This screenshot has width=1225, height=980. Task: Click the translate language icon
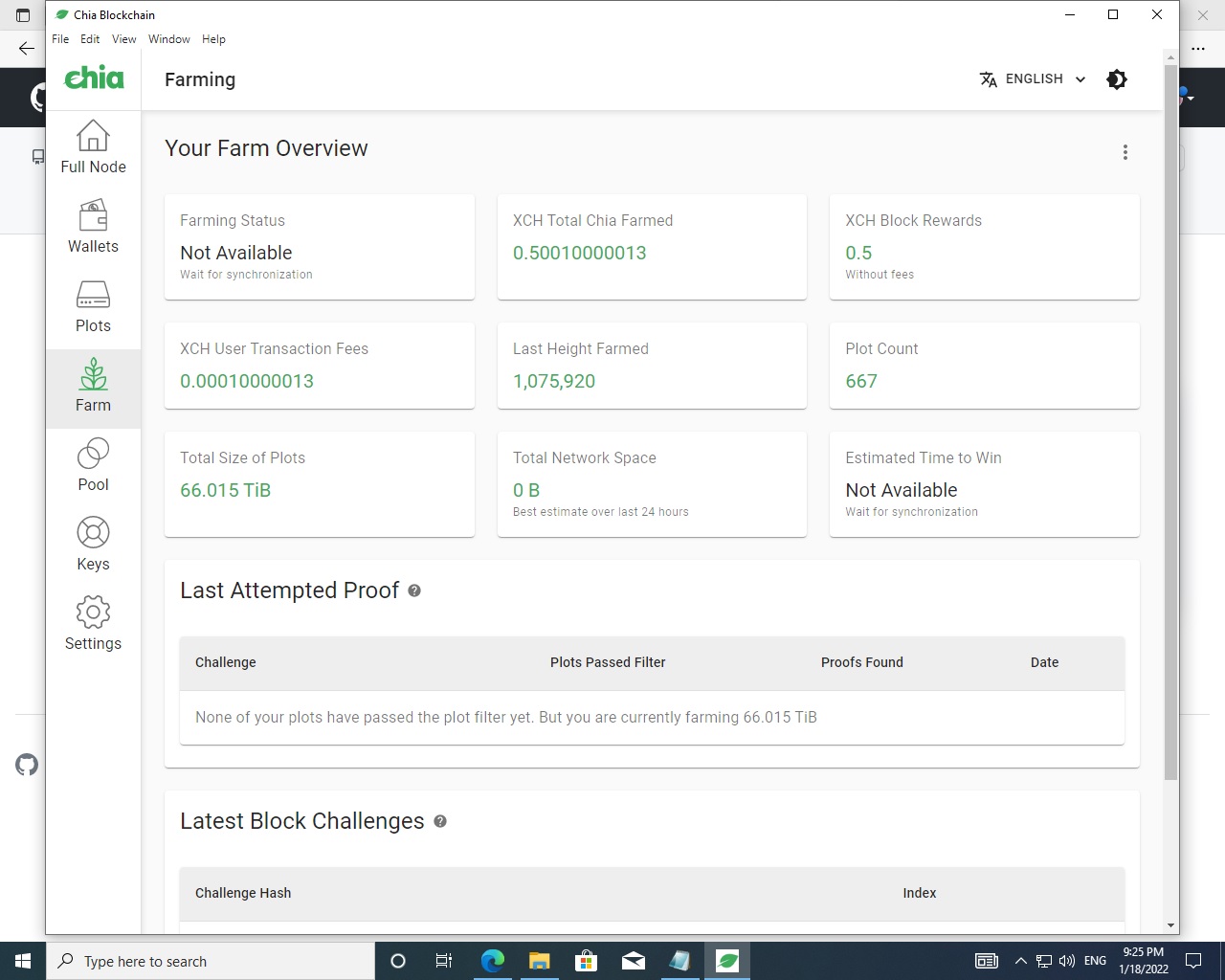(989, 79)
